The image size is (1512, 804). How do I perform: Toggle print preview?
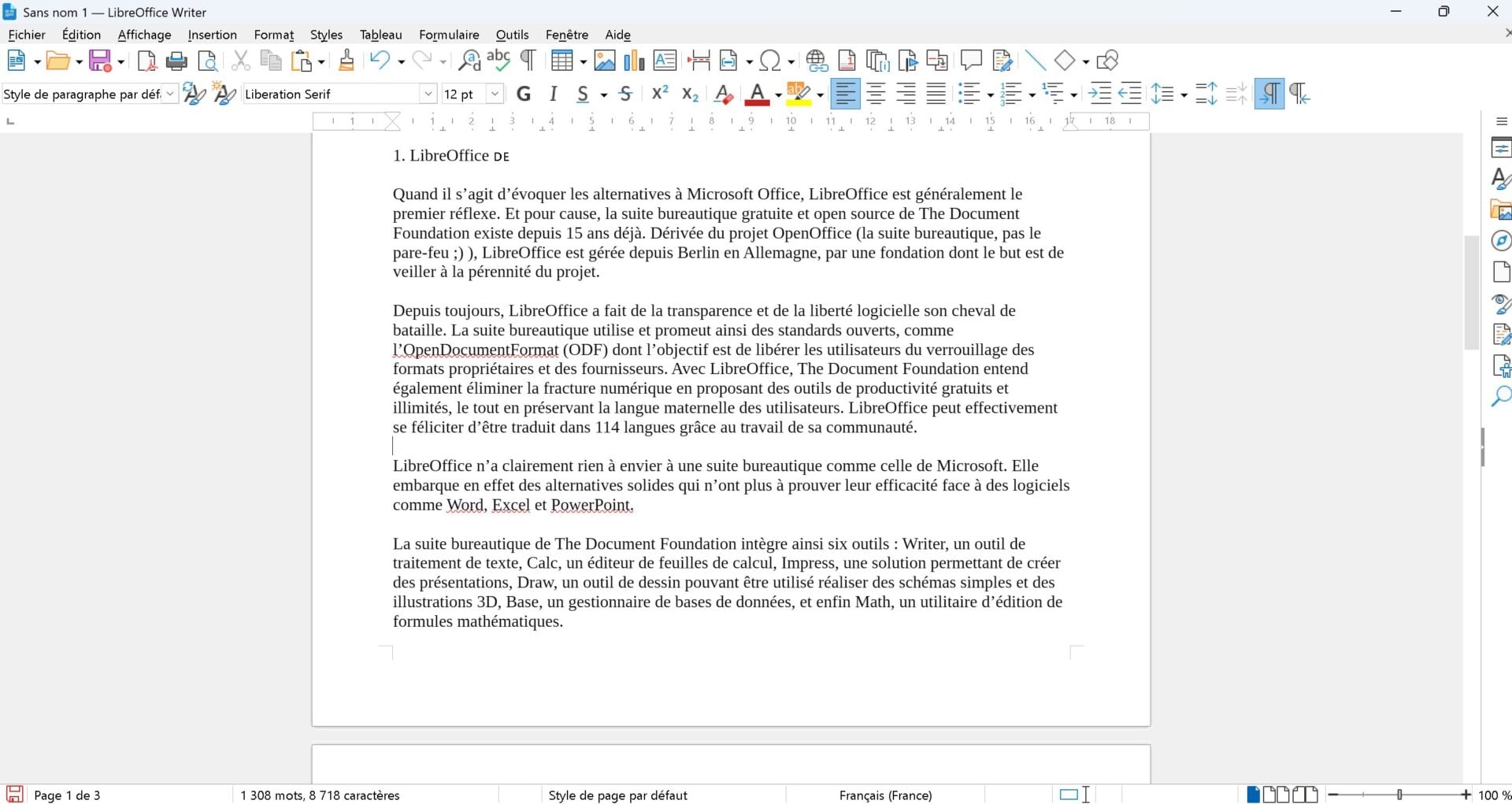[x=207, y=61]
